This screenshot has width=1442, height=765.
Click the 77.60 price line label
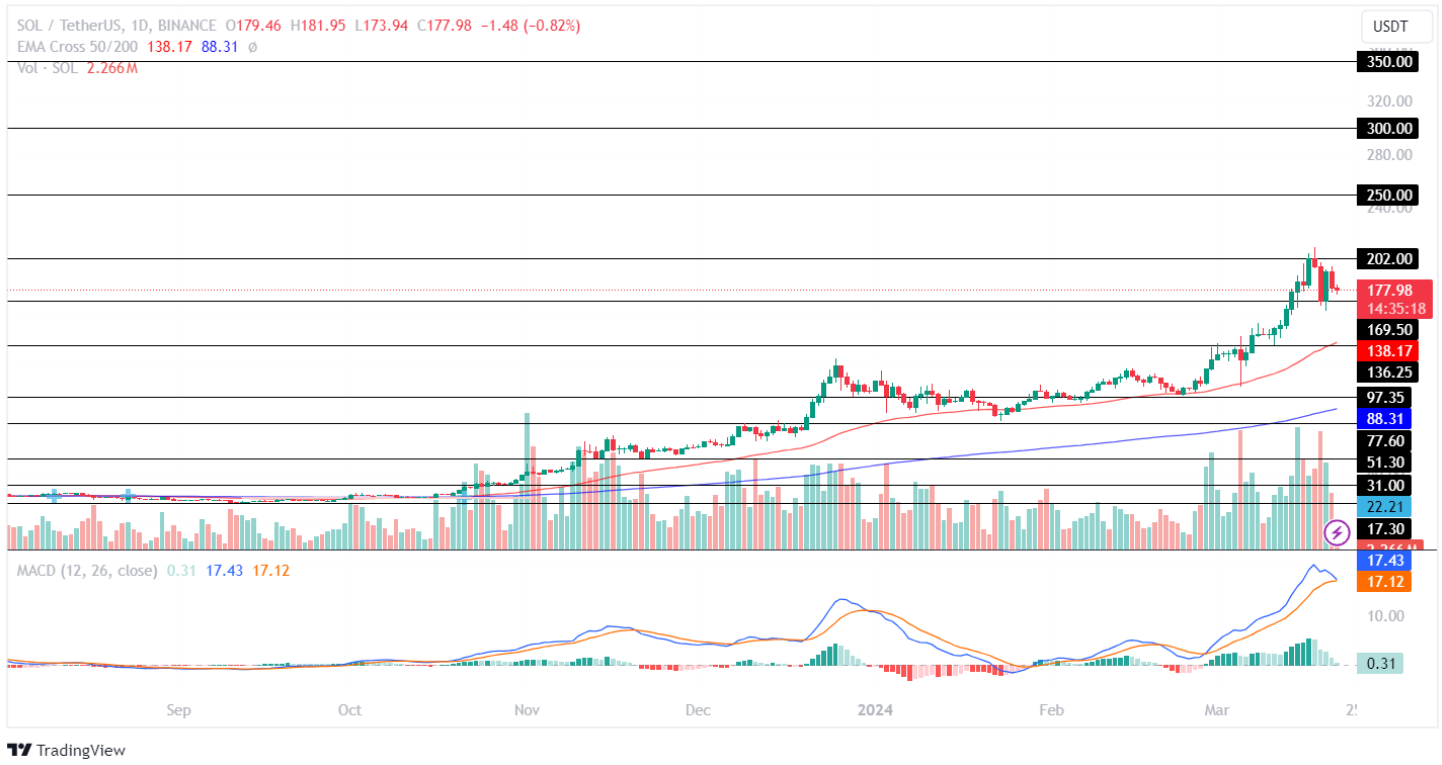pyautogui.click(x=1384, y=441)
